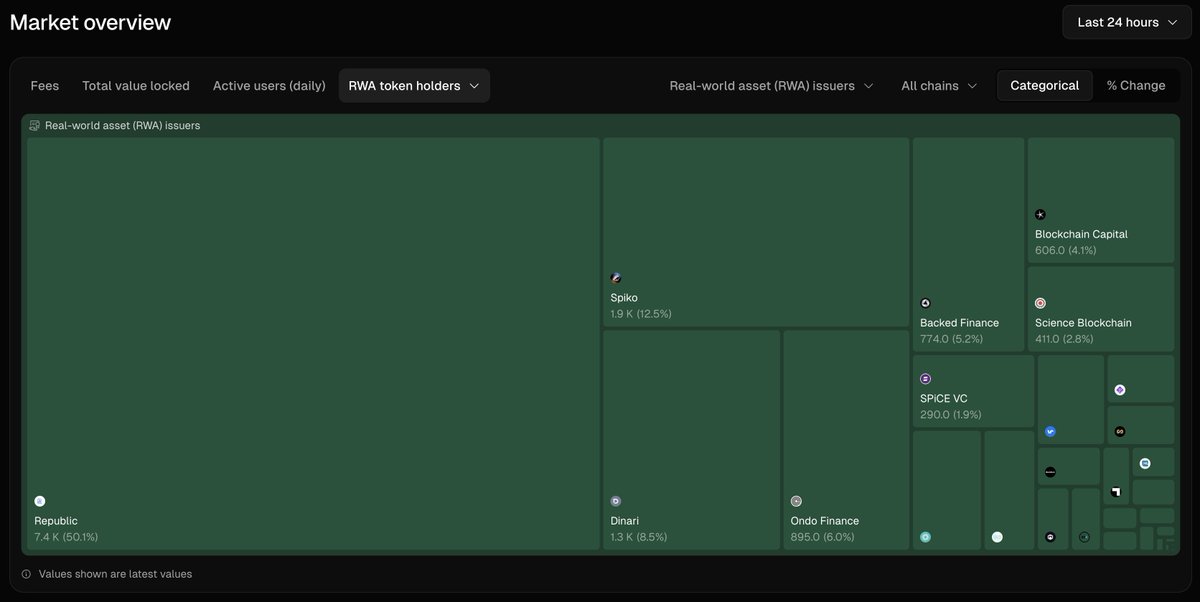
Task: Click the teal circle logo at treemap bottom
Action: pos(926,537)
